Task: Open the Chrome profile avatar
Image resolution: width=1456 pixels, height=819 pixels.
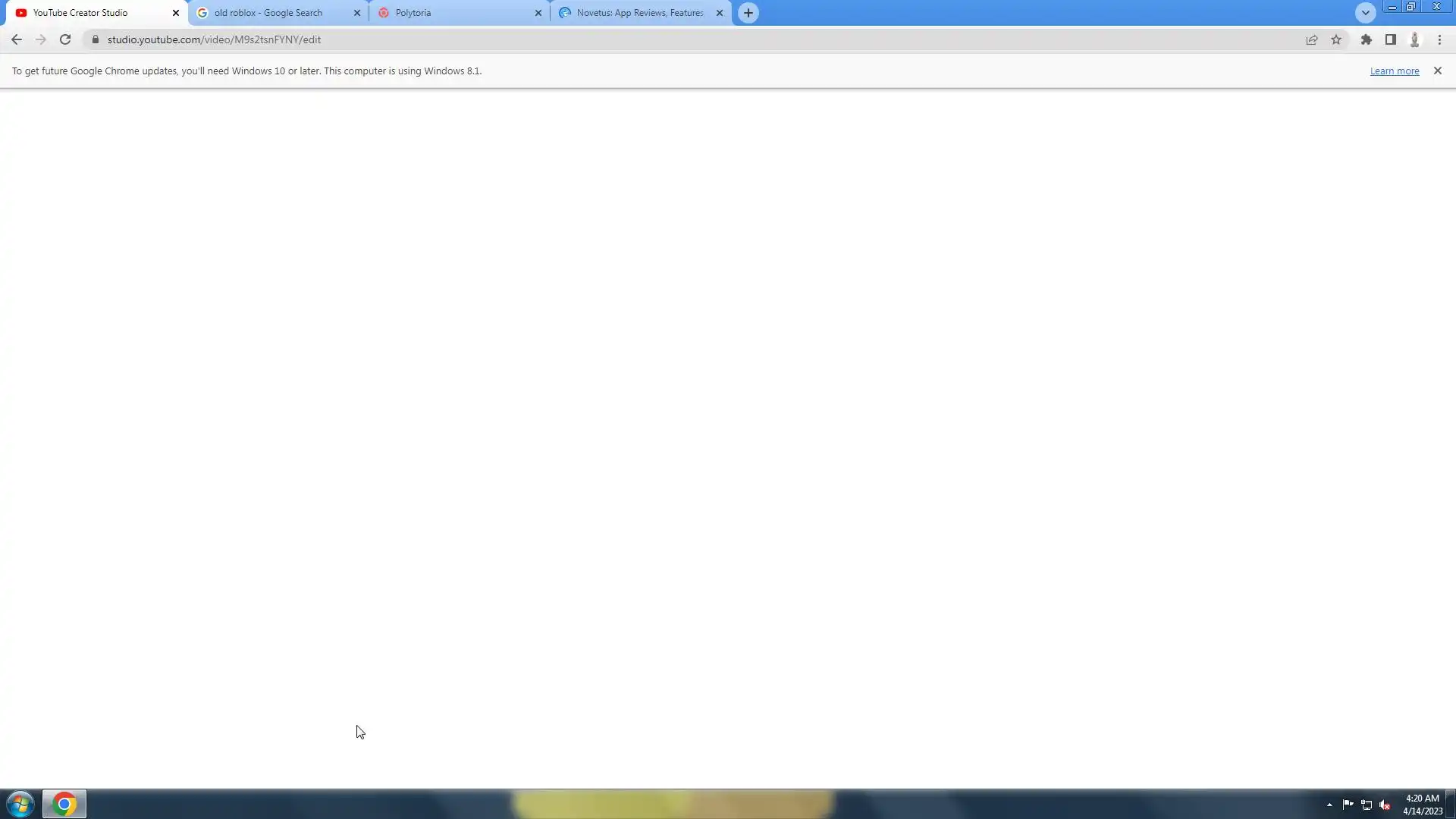Action: click(1414, 39)
